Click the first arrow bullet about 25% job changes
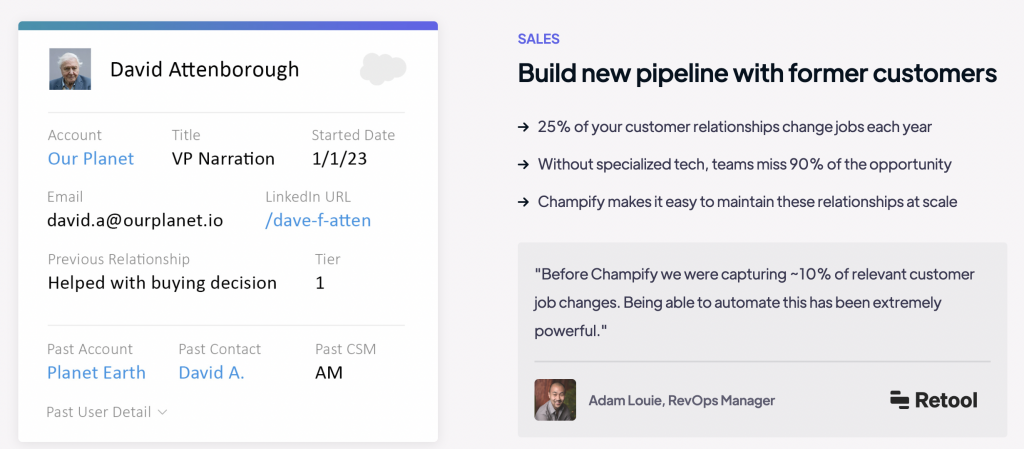 (523, 127)
